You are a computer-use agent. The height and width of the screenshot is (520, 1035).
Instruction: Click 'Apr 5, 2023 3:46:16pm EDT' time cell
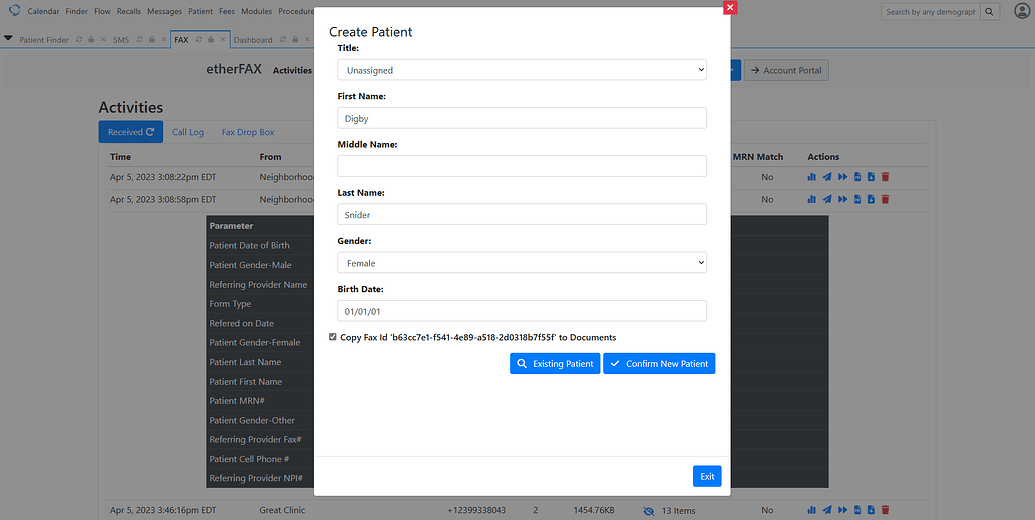[x=163, y=510]
